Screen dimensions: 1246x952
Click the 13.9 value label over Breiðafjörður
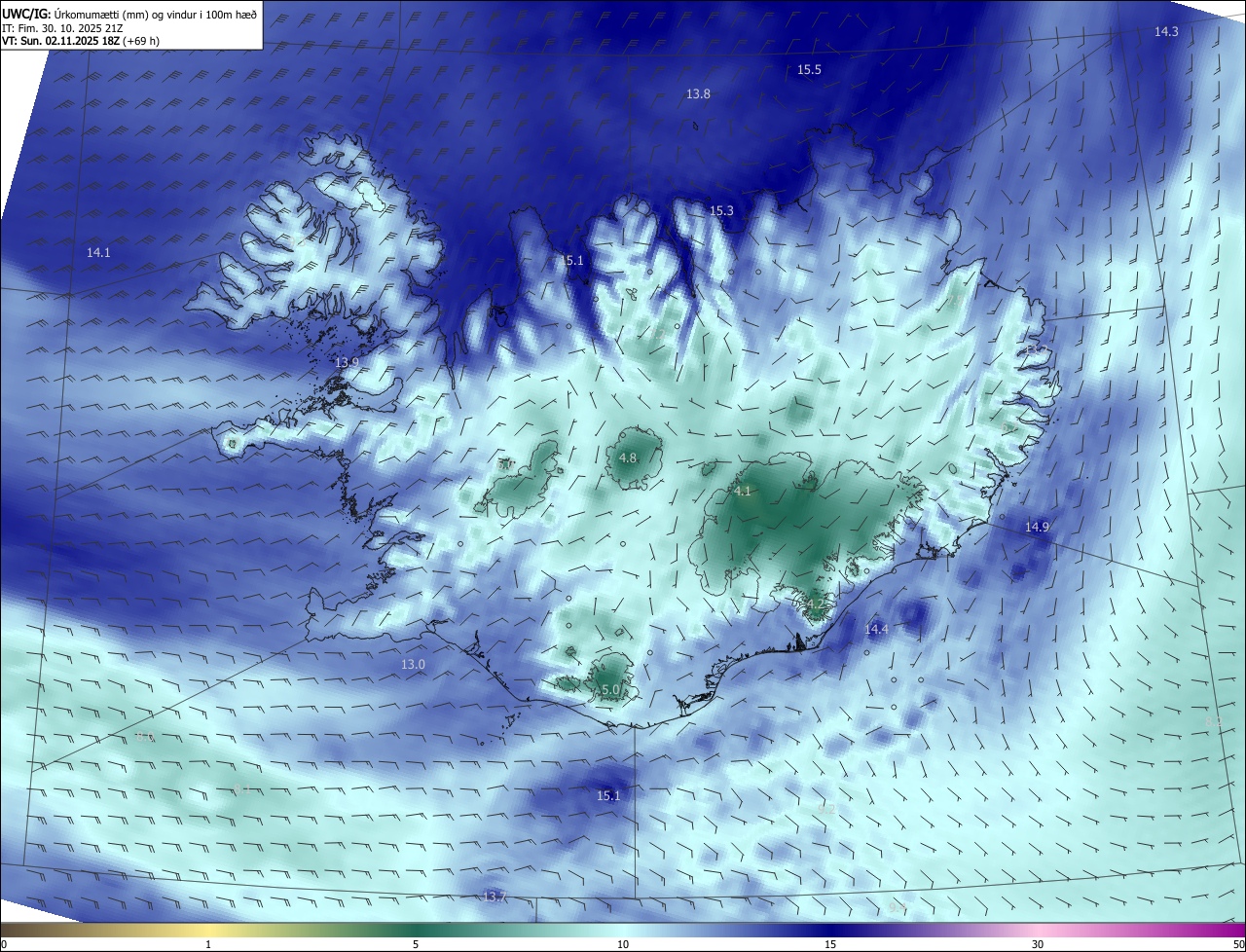coord(348,363)
